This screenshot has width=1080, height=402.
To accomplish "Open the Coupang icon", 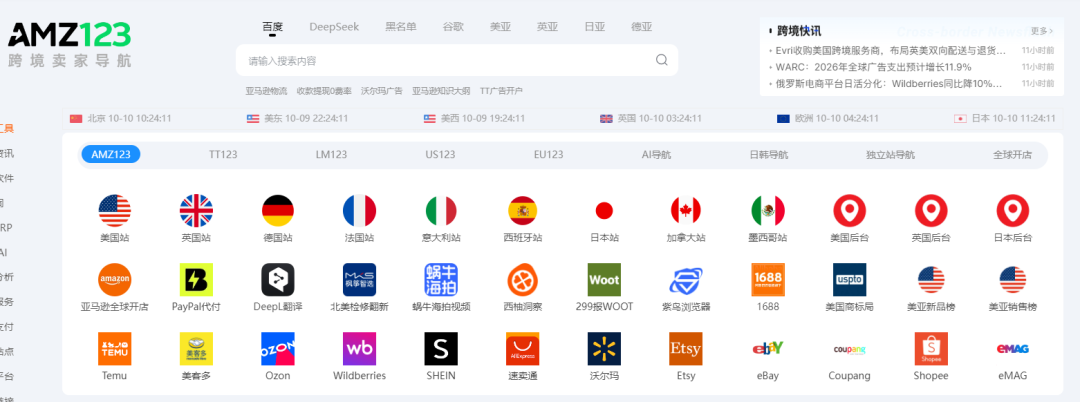I will click(x=849, y=348).
